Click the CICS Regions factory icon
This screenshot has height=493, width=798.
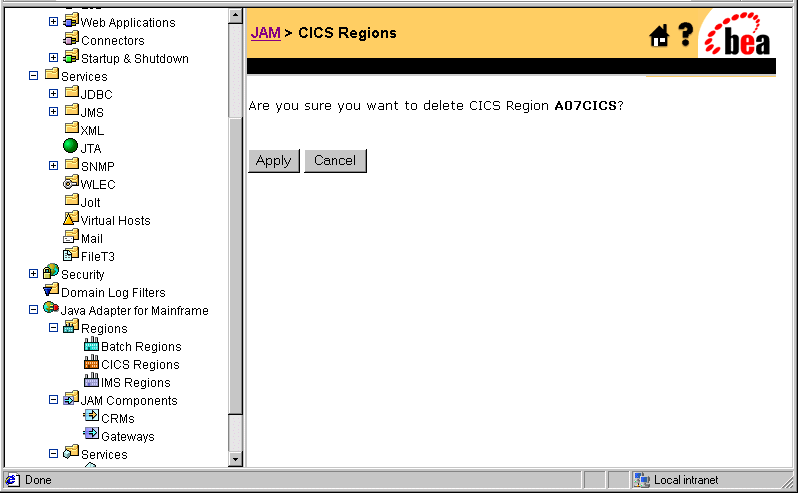91,362
